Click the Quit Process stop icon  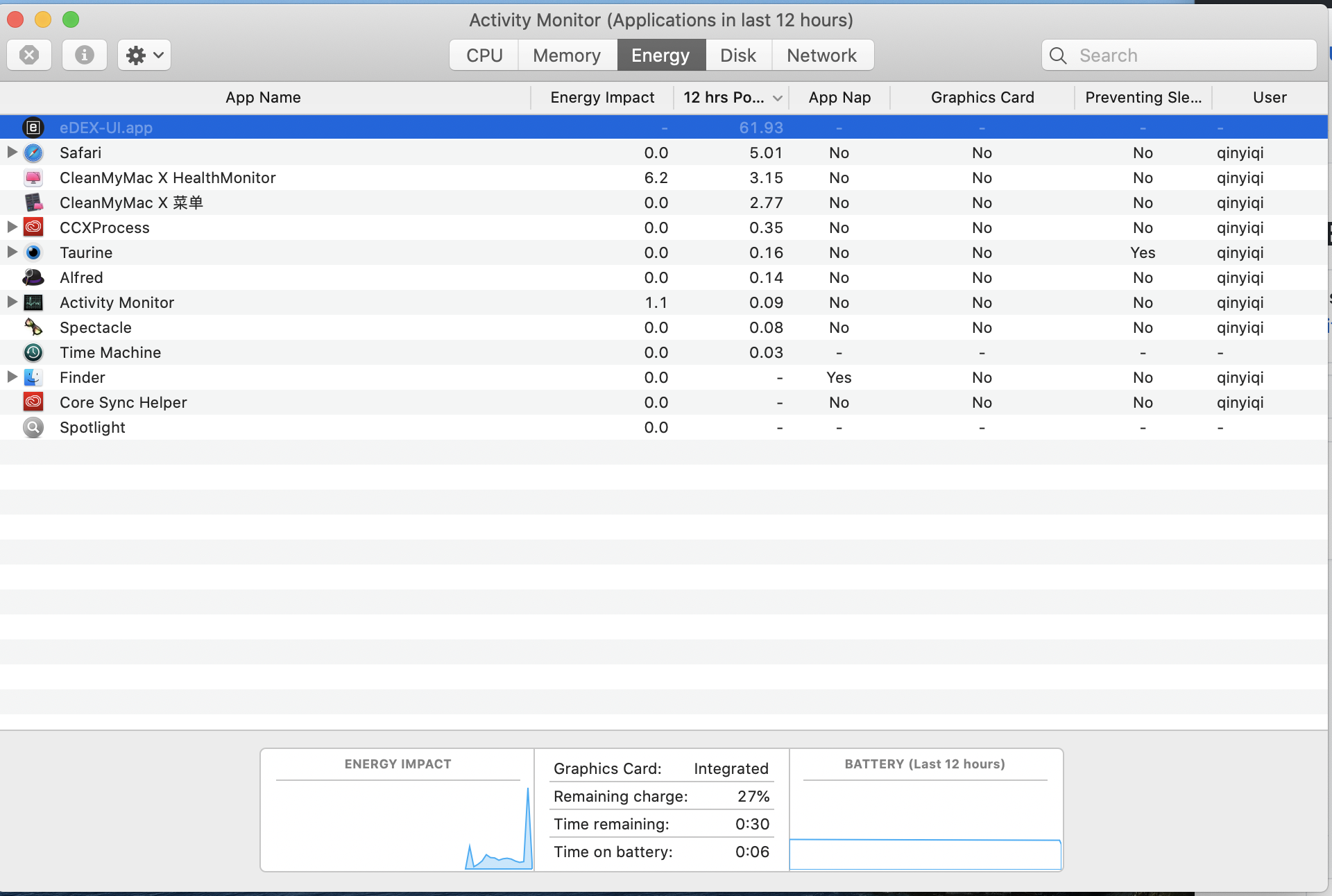[x=29, y=55]
